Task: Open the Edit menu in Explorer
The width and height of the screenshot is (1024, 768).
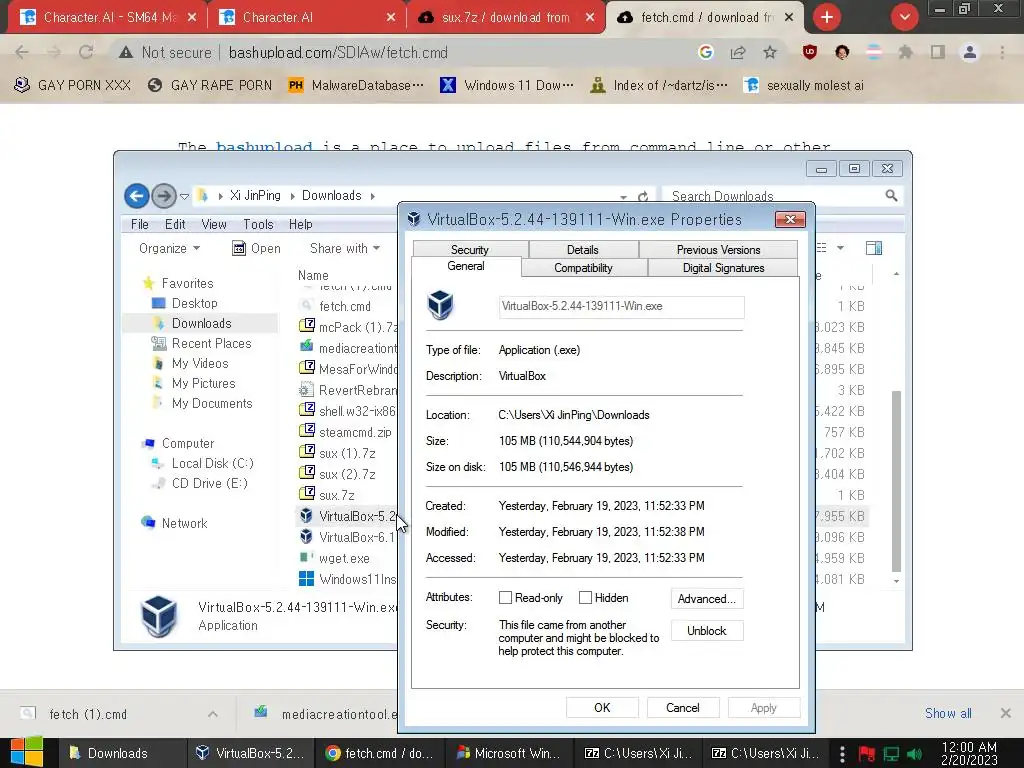Action: (175, 224)
